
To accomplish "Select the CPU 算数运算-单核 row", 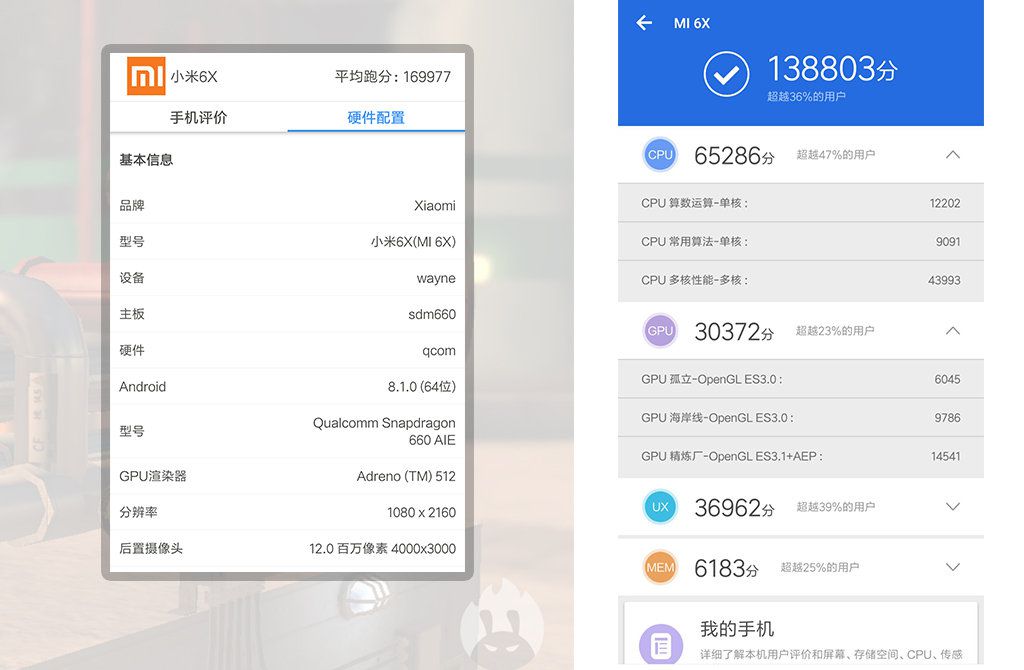I will [x=801, y=203].
